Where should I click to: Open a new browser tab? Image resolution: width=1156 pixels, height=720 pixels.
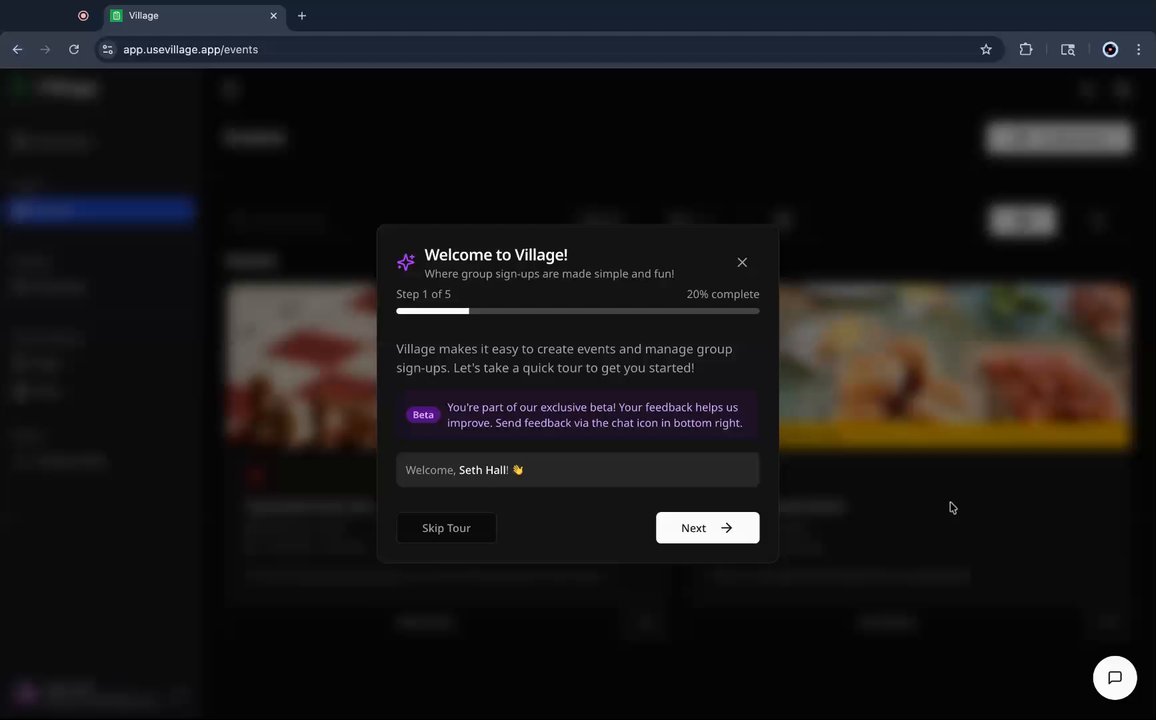pos(302,15)
